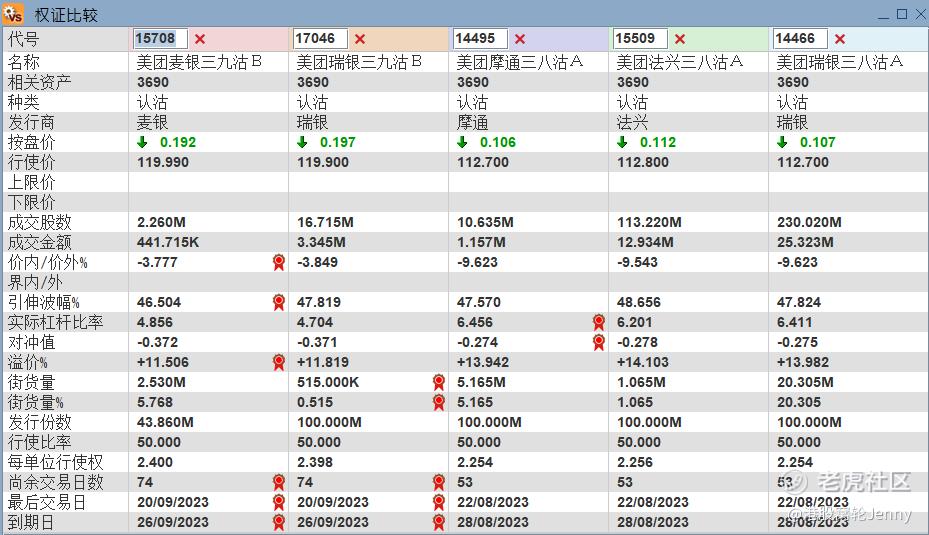929x535 pixels.
Task: Select the 发行商 row label
Action: tap(31, 123)
